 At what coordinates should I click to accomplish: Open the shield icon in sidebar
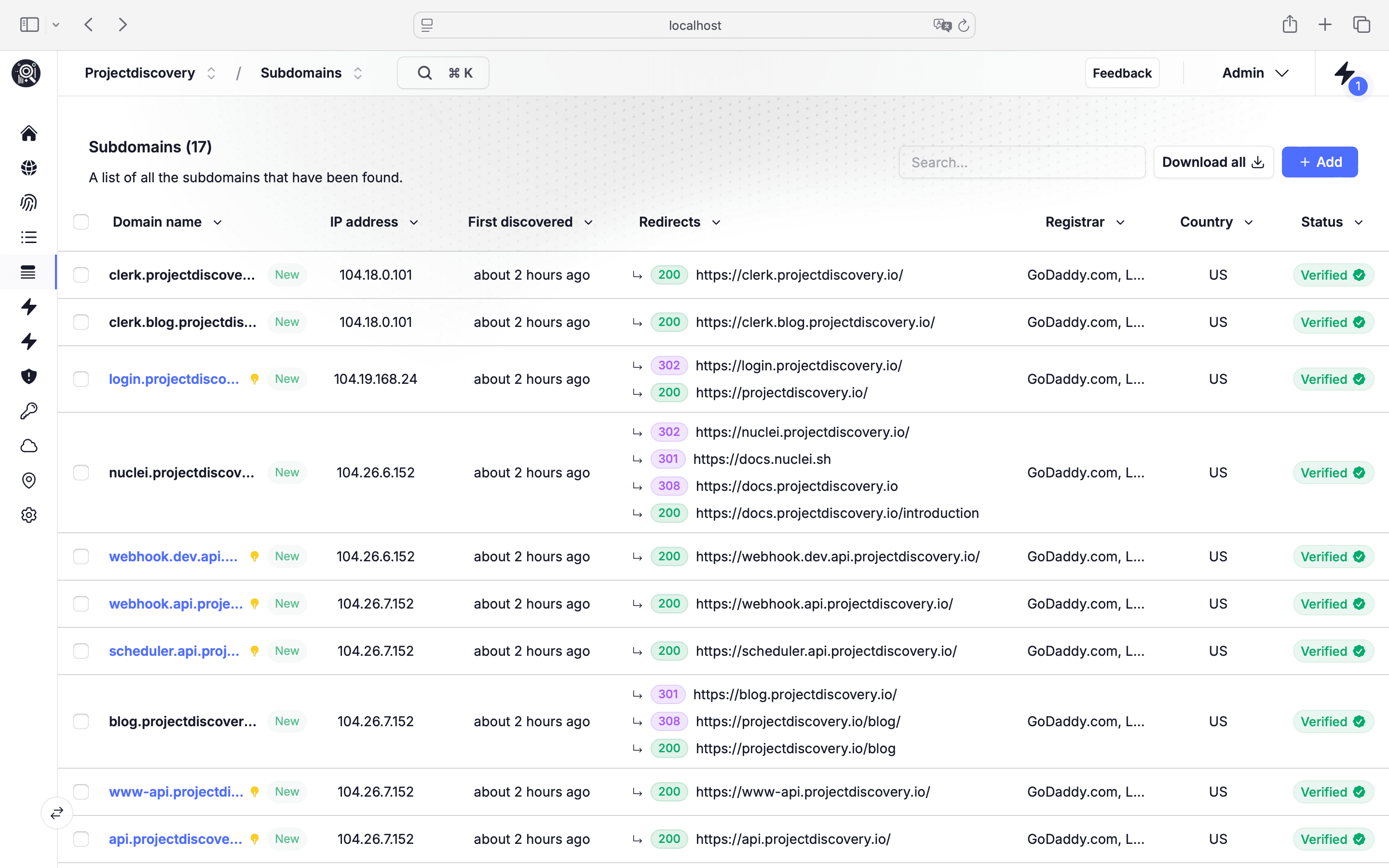[29, 376]
